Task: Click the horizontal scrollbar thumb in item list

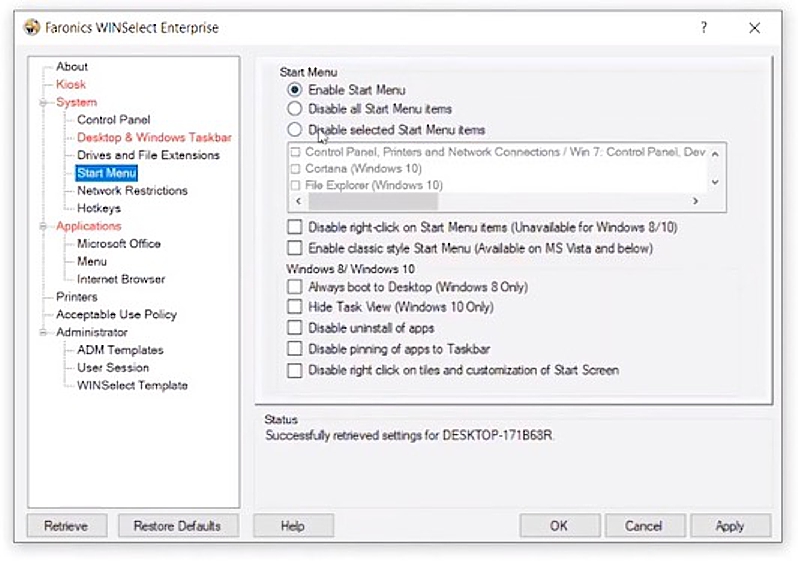Action: 373,201
